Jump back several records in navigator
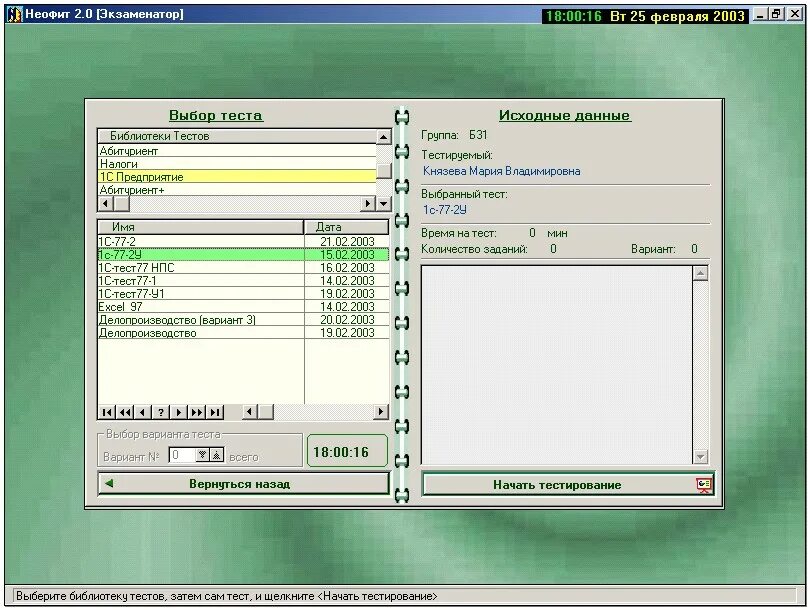 point(125,412)
